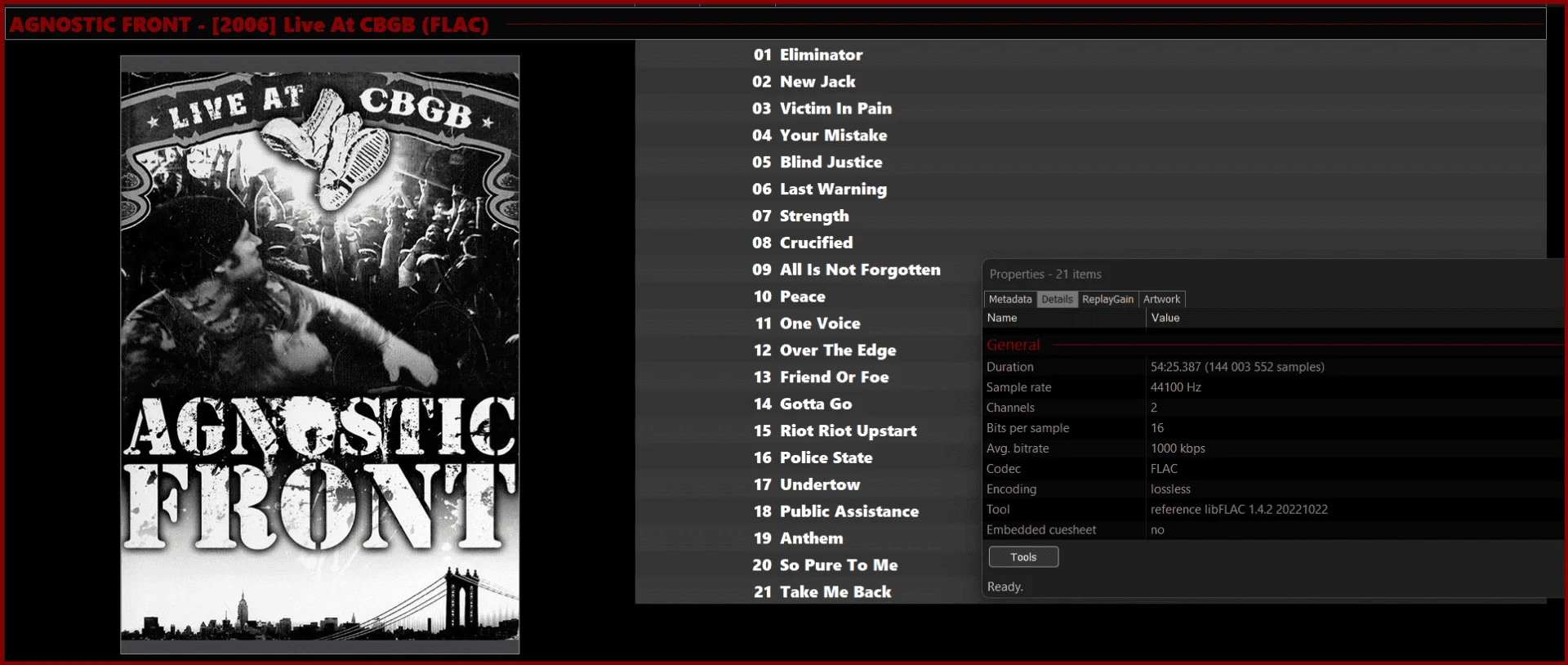Select track 01 Eliminator
The width and height of the screenshot is (1568, 665).
pyautogui.click(x=808, y=55)
